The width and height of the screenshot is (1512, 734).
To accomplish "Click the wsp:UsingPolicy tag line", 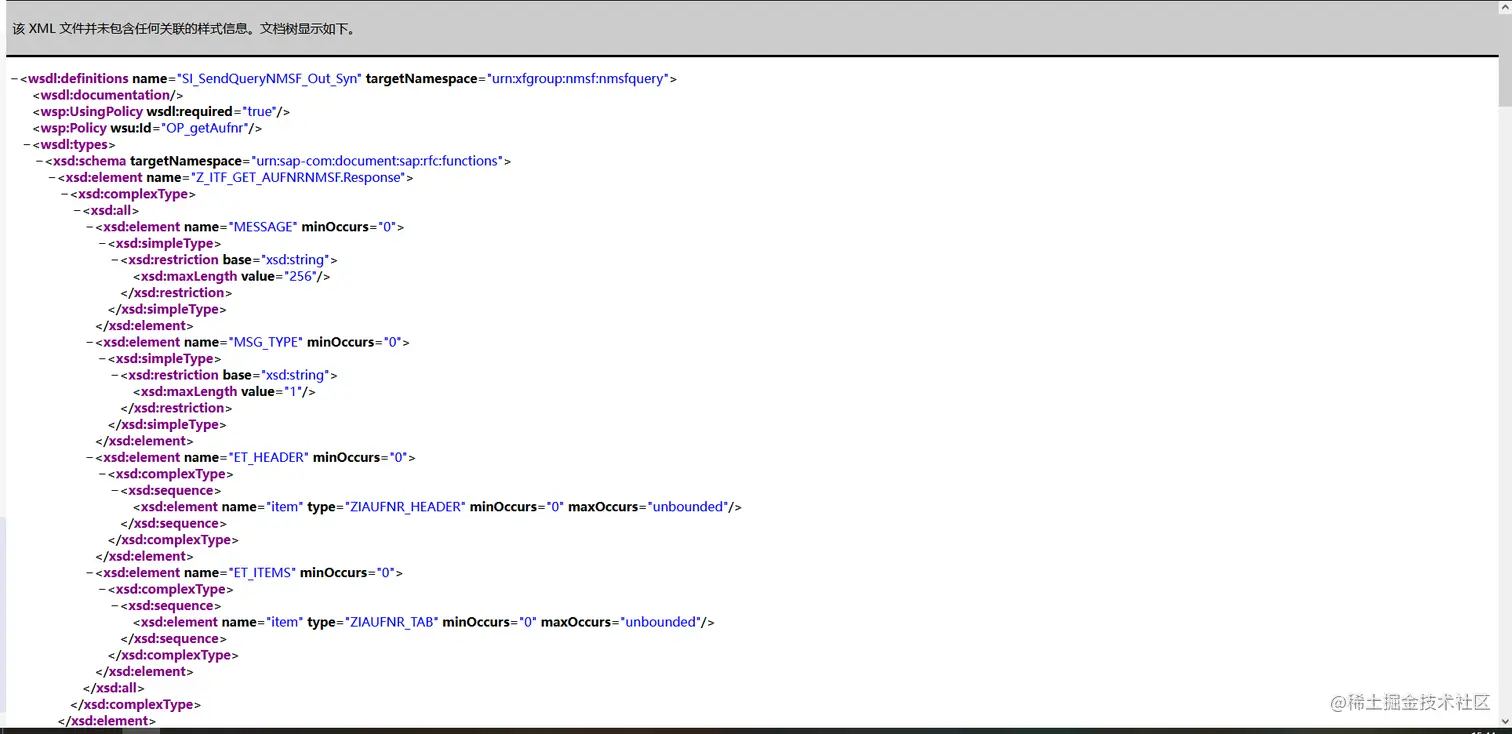I will pyautogui.click(x=162, y=112).
